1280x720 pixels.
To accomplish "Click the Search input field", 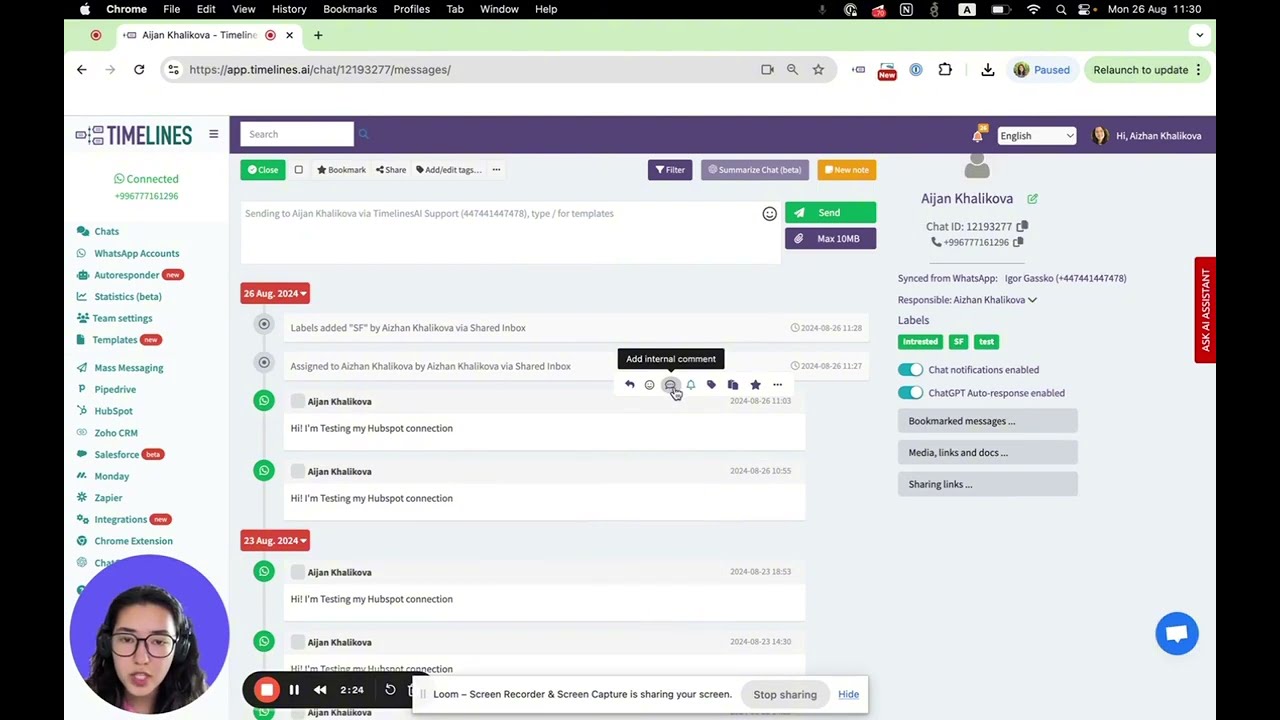I will coord(296,134).
